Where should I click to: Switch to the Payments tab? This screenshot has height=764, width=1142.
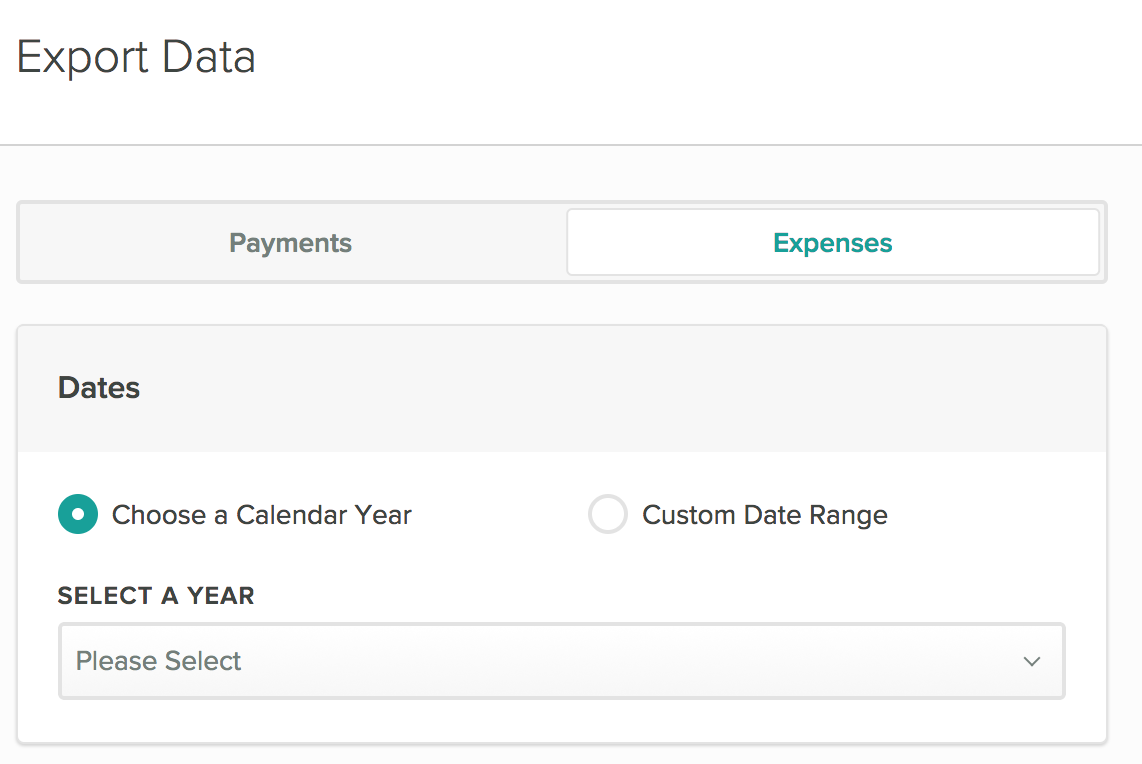[291, 243]
